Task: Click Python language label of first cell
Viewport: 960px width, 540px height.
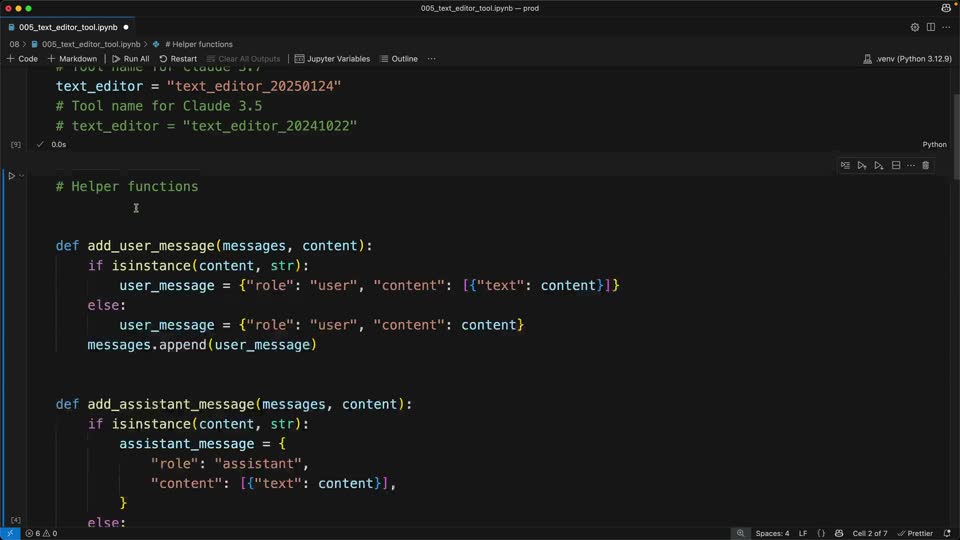Action: (934, 144)
